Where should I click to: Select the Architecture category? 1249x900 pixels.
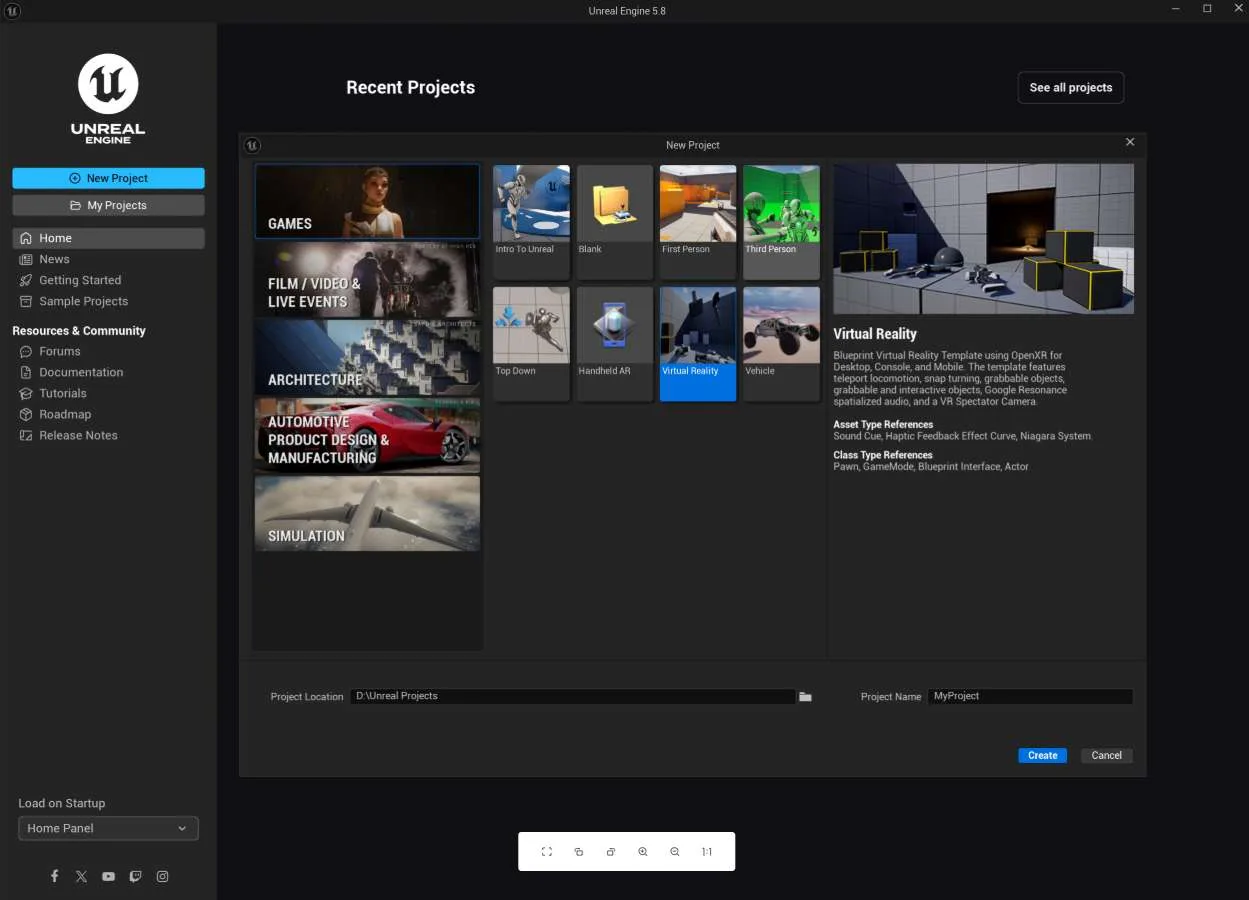(x=367, y=357)
